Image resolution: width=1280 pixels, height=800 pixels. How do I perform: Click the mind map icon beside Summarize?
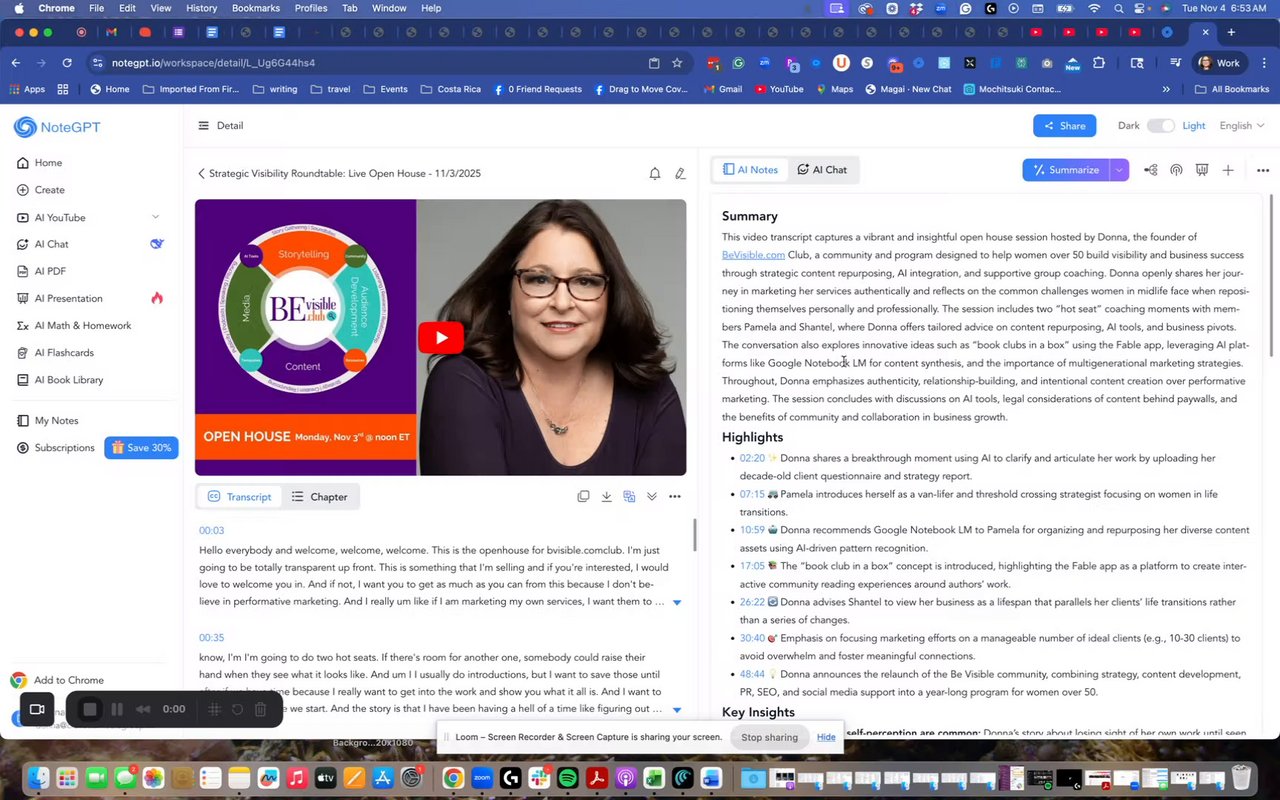pos(1151,170)
